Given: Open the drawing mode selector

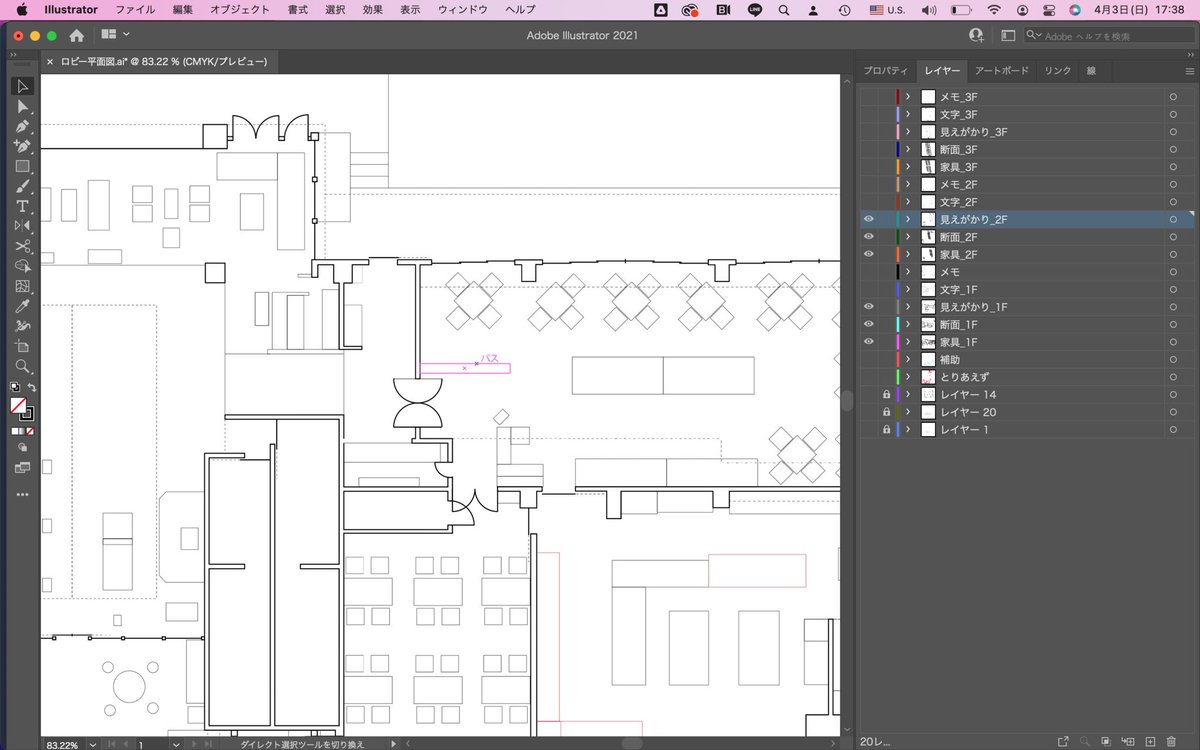Looking at the screenshot, I should [22, 448].
